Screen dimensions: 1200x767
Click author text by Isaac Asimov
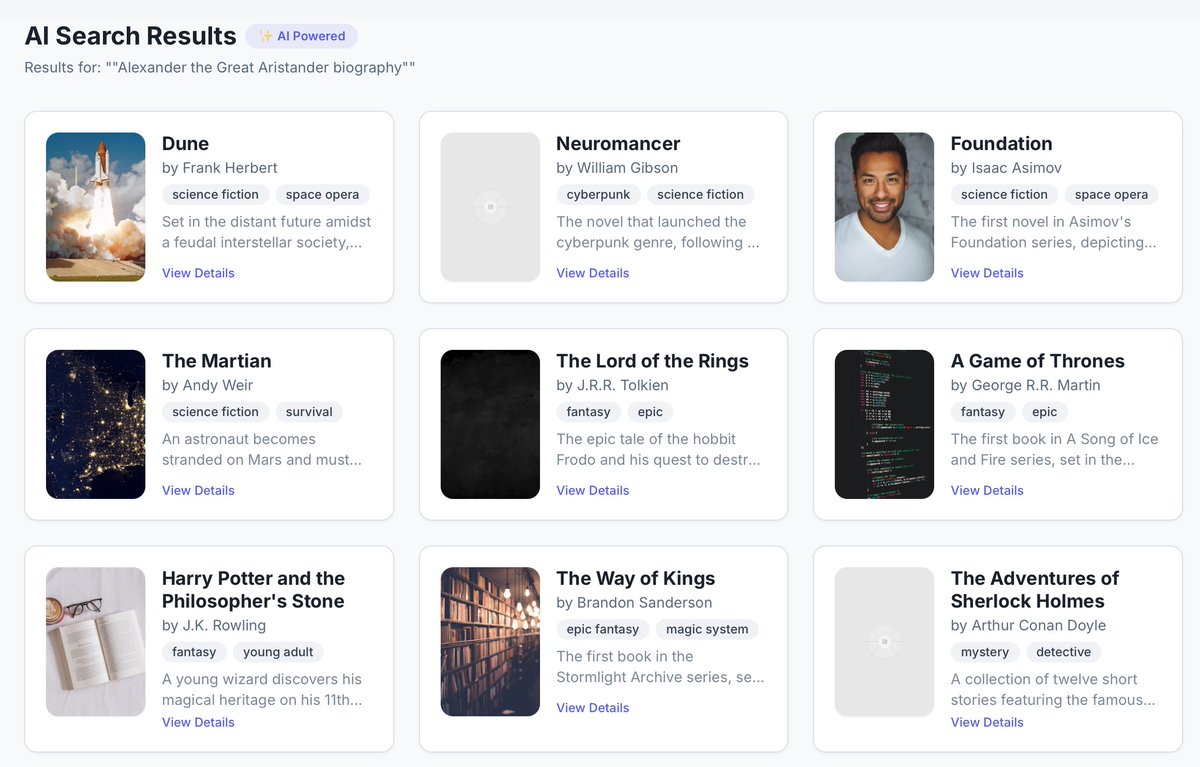point(1006,168)
